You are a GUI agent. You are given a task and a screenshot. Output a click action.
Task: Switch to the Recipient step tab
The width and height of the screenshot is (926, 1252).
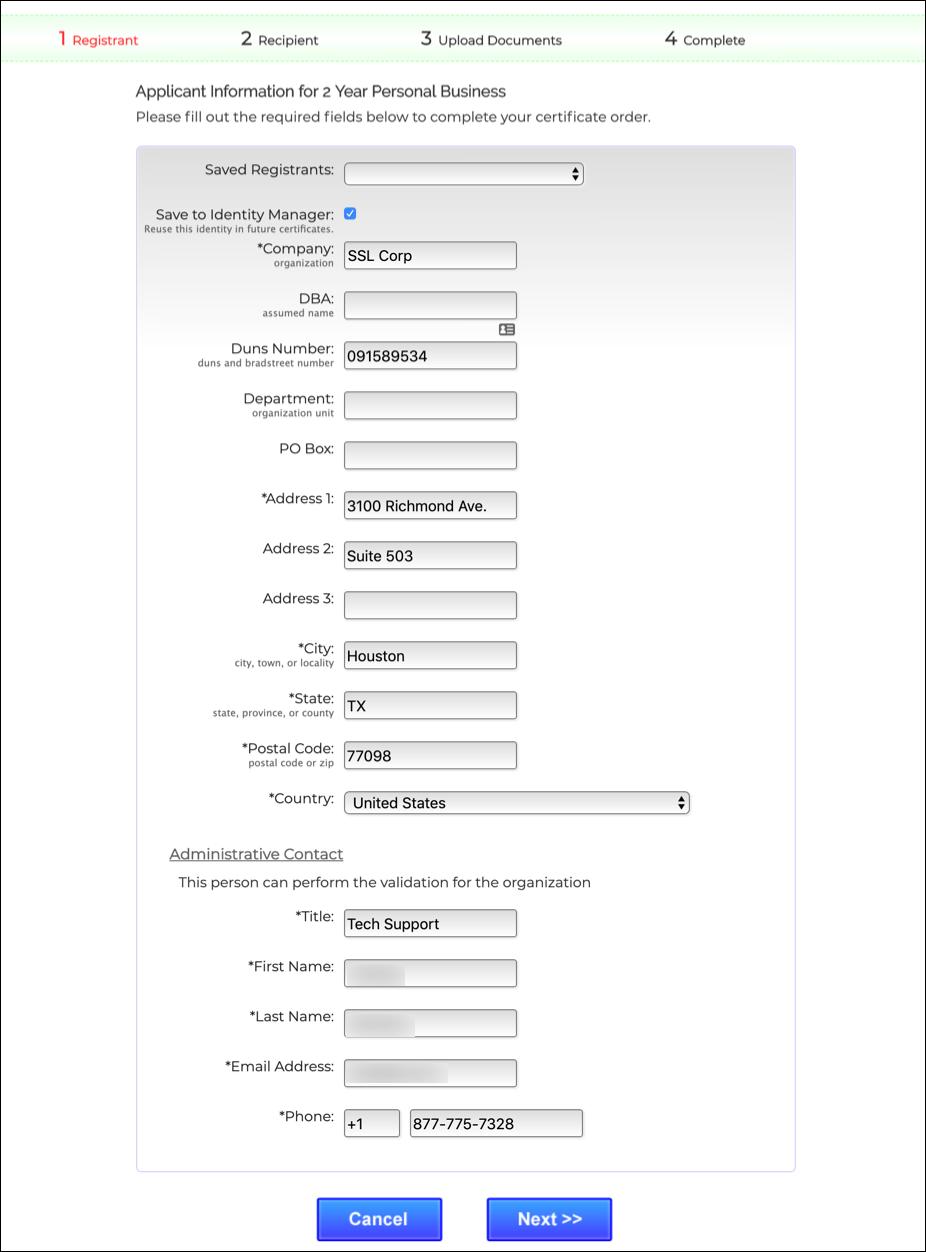pos(279,40)
